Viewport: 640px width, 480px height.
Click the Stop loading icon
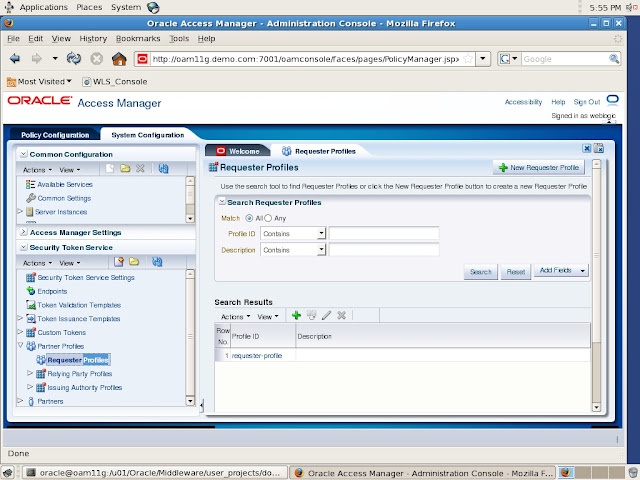click(97, 59)
